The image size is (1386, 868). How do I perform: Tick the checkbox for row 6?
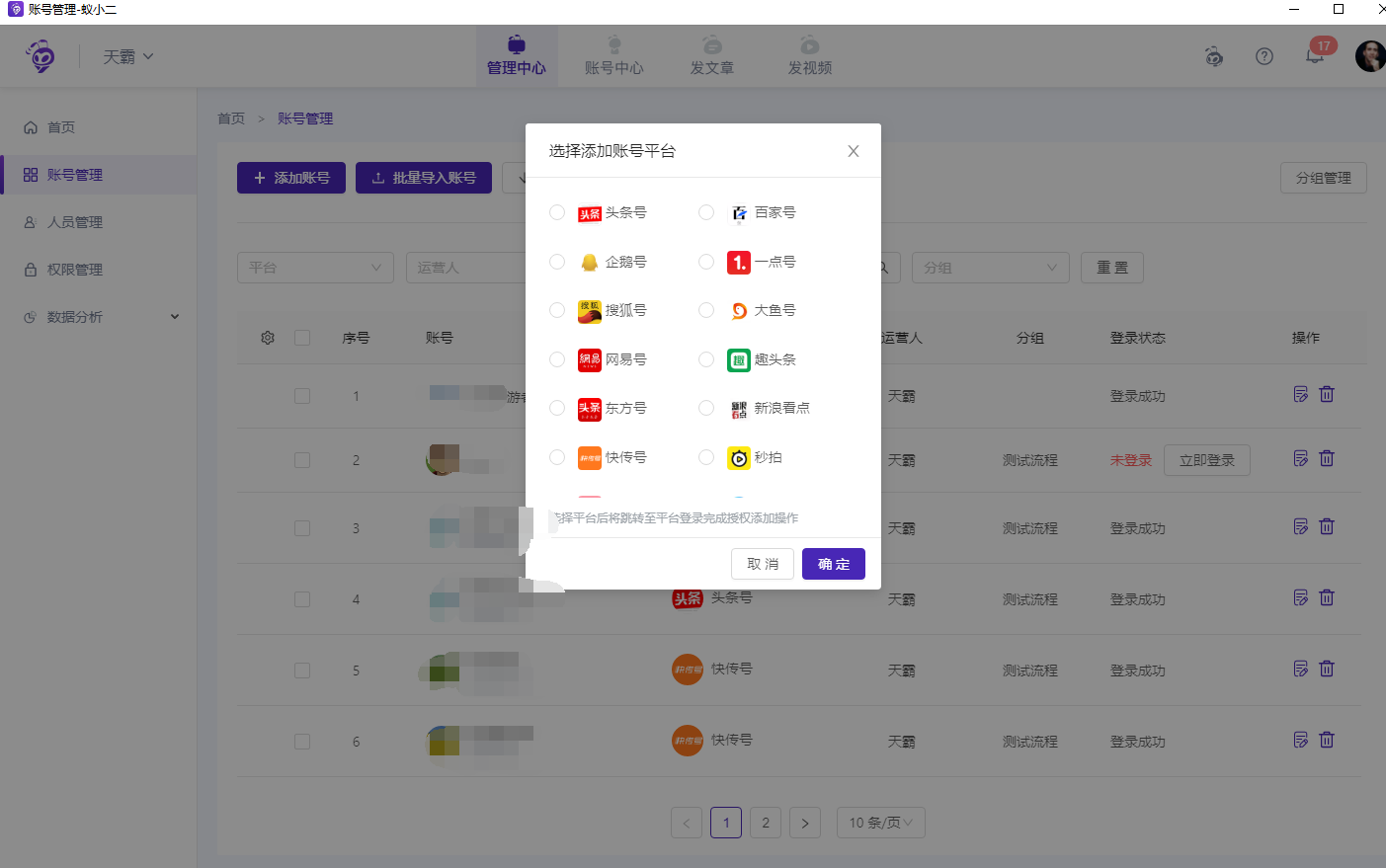302,742
